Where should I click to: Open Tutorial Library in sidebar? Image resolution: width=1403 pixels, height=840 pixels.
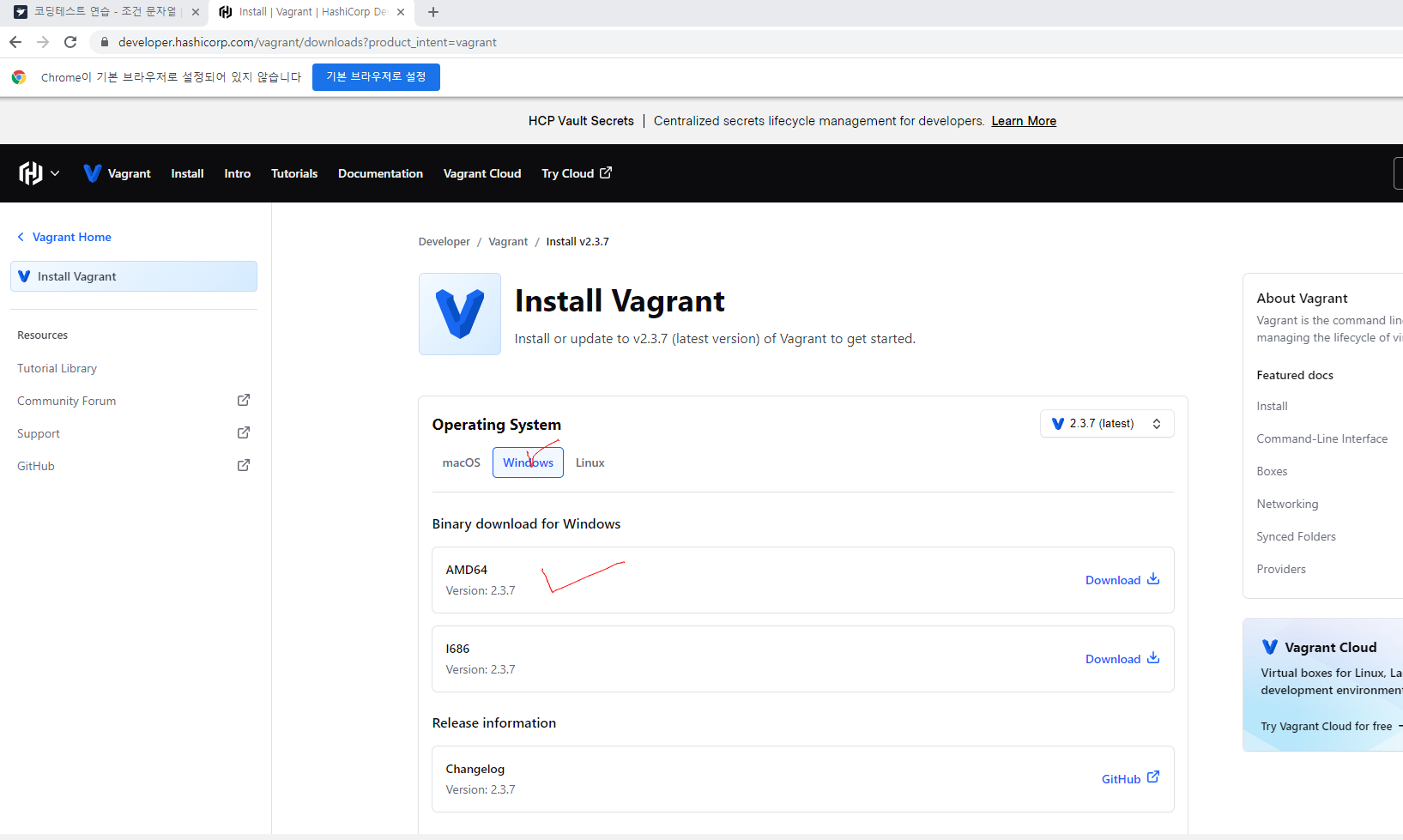(57, 368)
